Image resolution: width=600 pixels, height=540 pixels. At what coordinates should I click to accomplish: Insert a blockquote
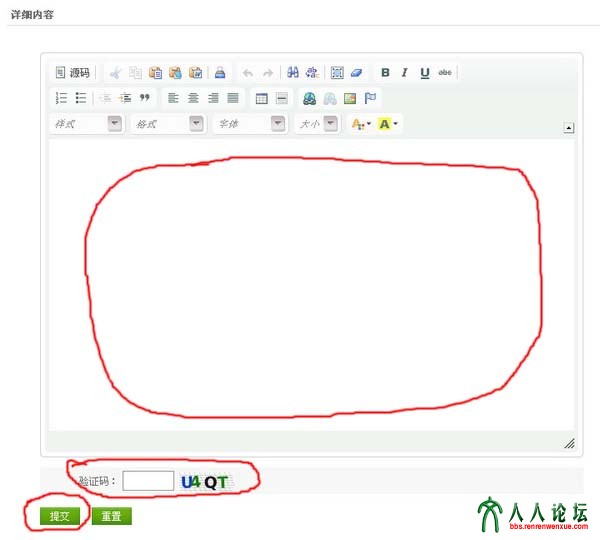[x=145, y=98]
